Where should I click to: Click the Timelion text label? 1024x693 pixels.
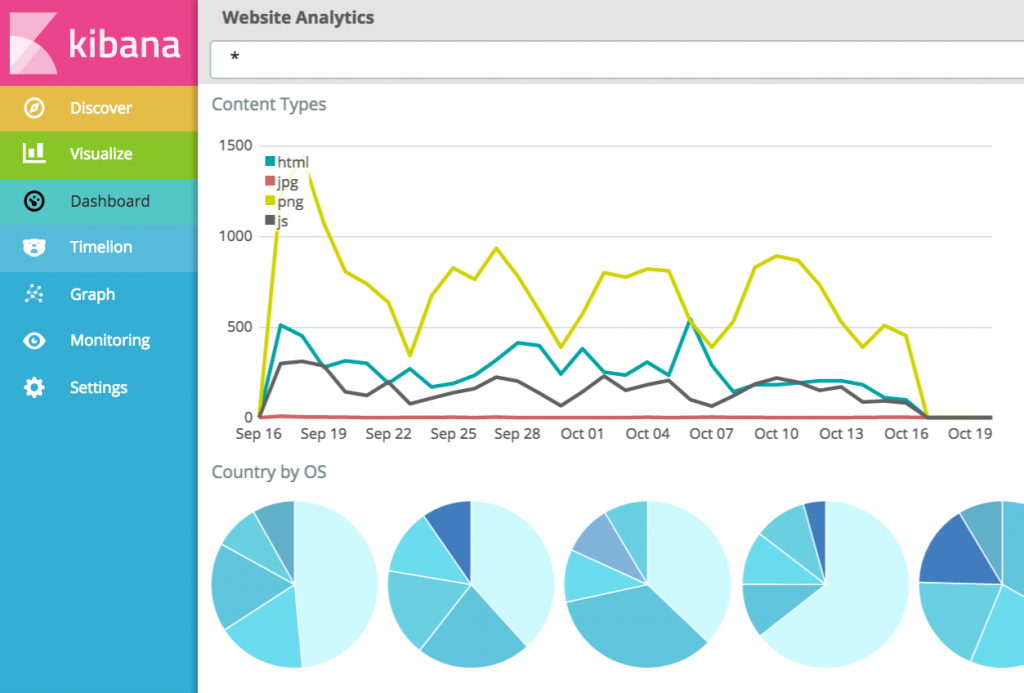(x=100, y=247)
